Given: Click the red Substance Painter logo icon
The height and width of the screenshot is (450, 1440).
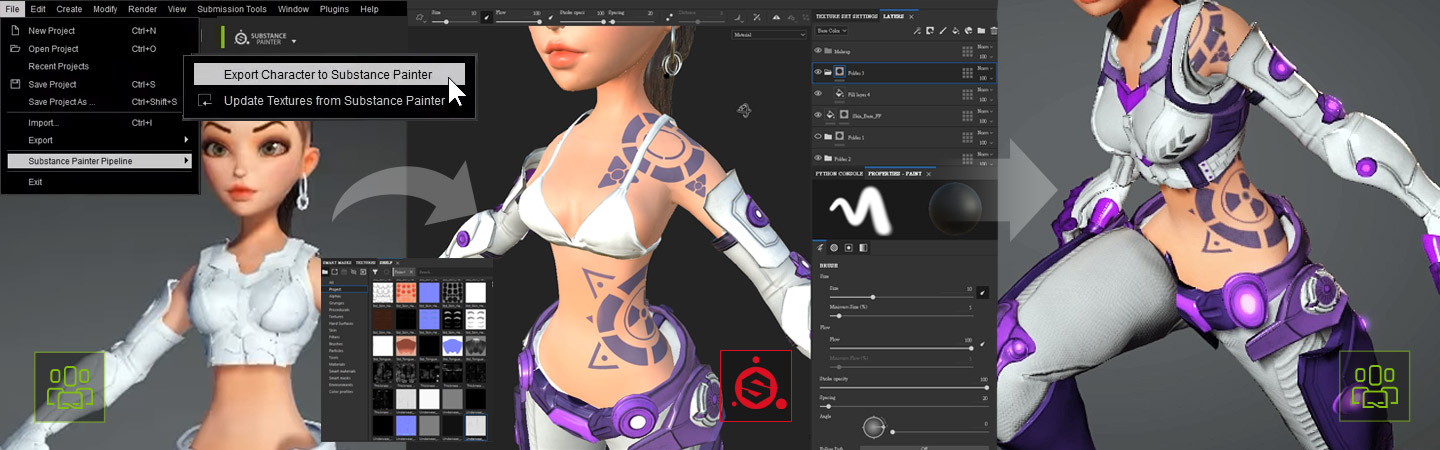Looking at the screenshot, I should [755, 385].
